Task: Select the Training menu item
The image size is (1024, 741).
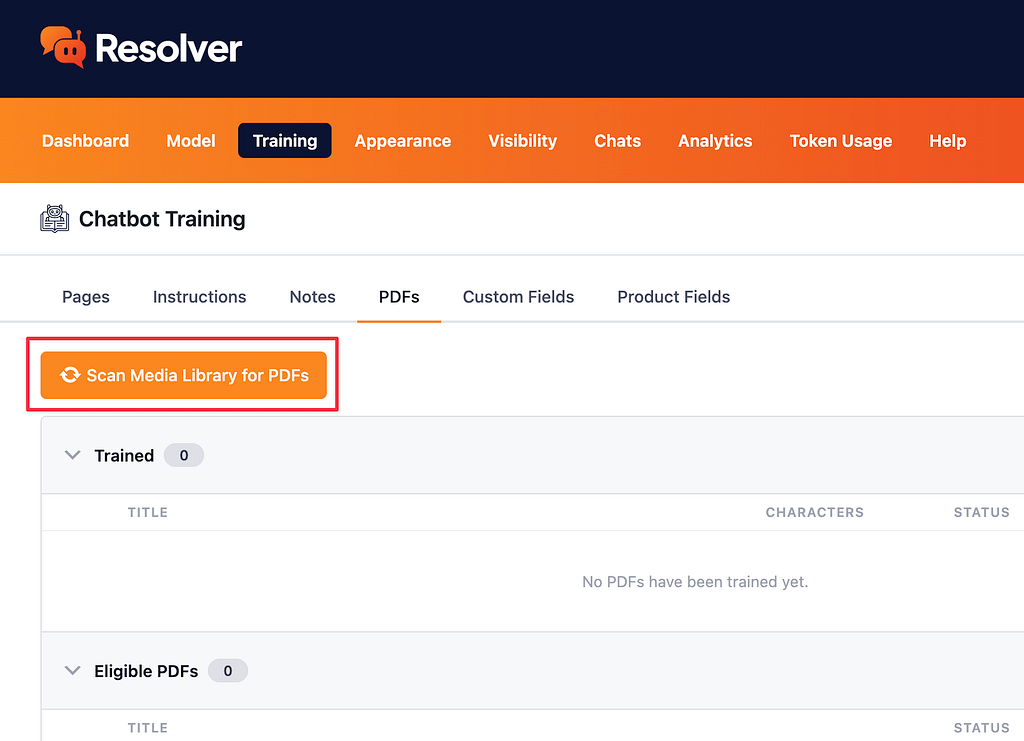Action: [x=285, y=141]
